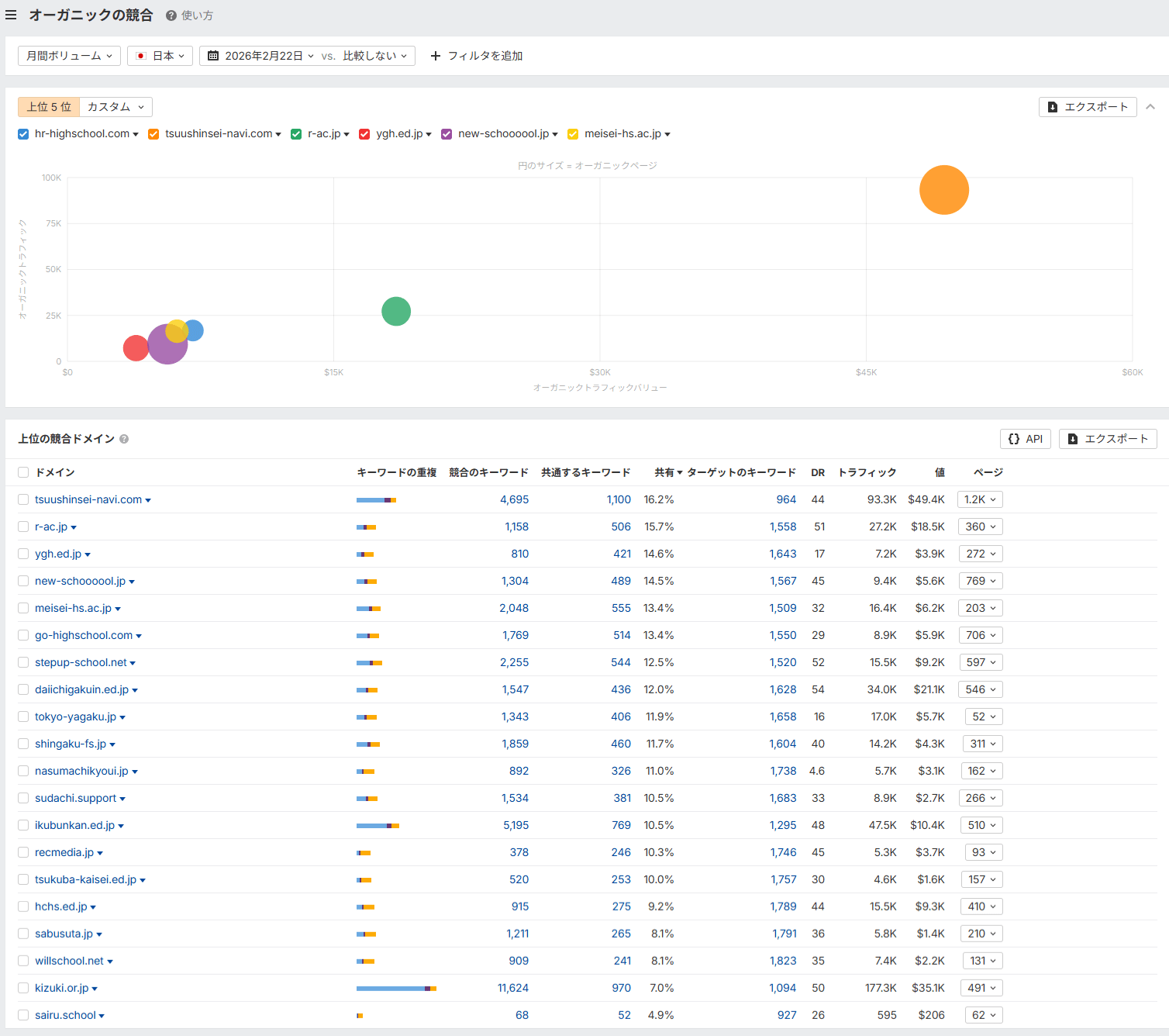1169x1036 pixels.
Task: Click the keyword overlap bar for ikubunkan.ed.jp
Action: pyautogui.click(x=378, y=825)
